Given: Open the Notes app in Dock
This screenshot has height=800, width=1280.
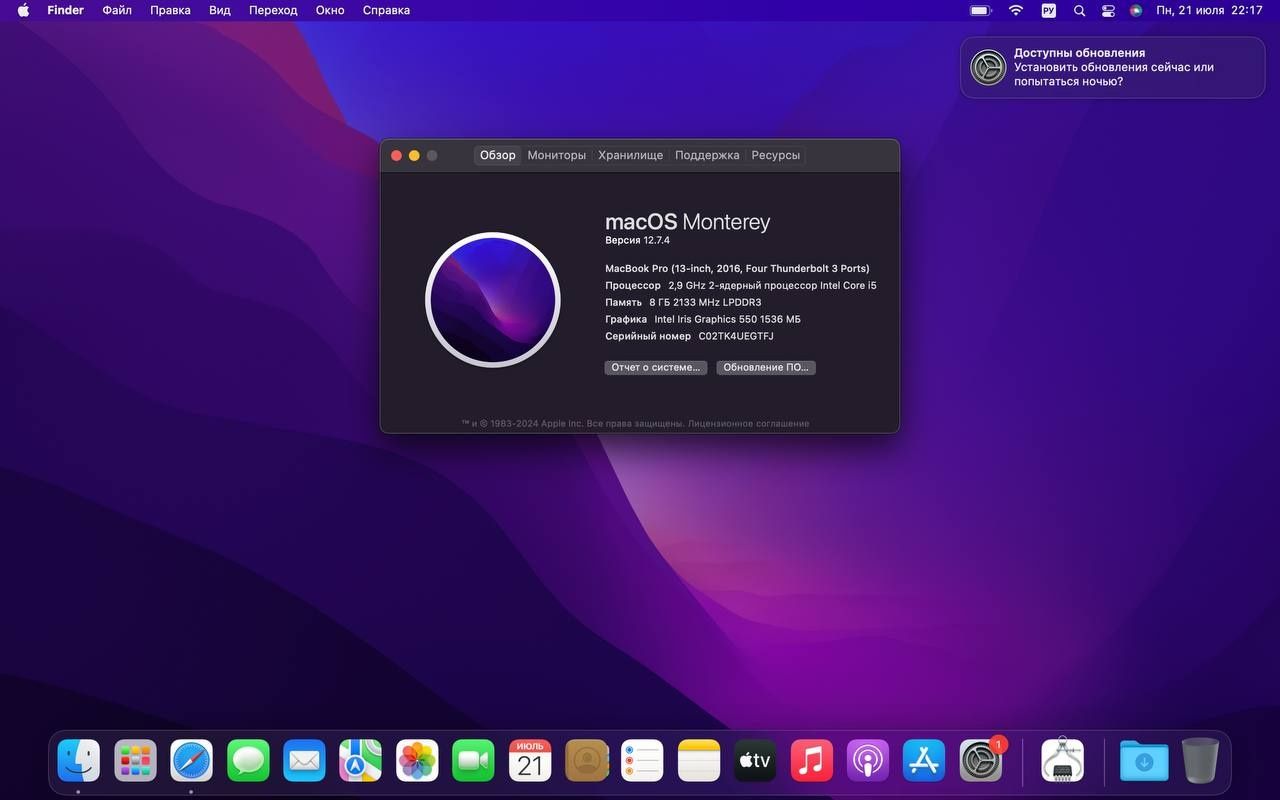Looking at the screenshot, I should (699, 761).
